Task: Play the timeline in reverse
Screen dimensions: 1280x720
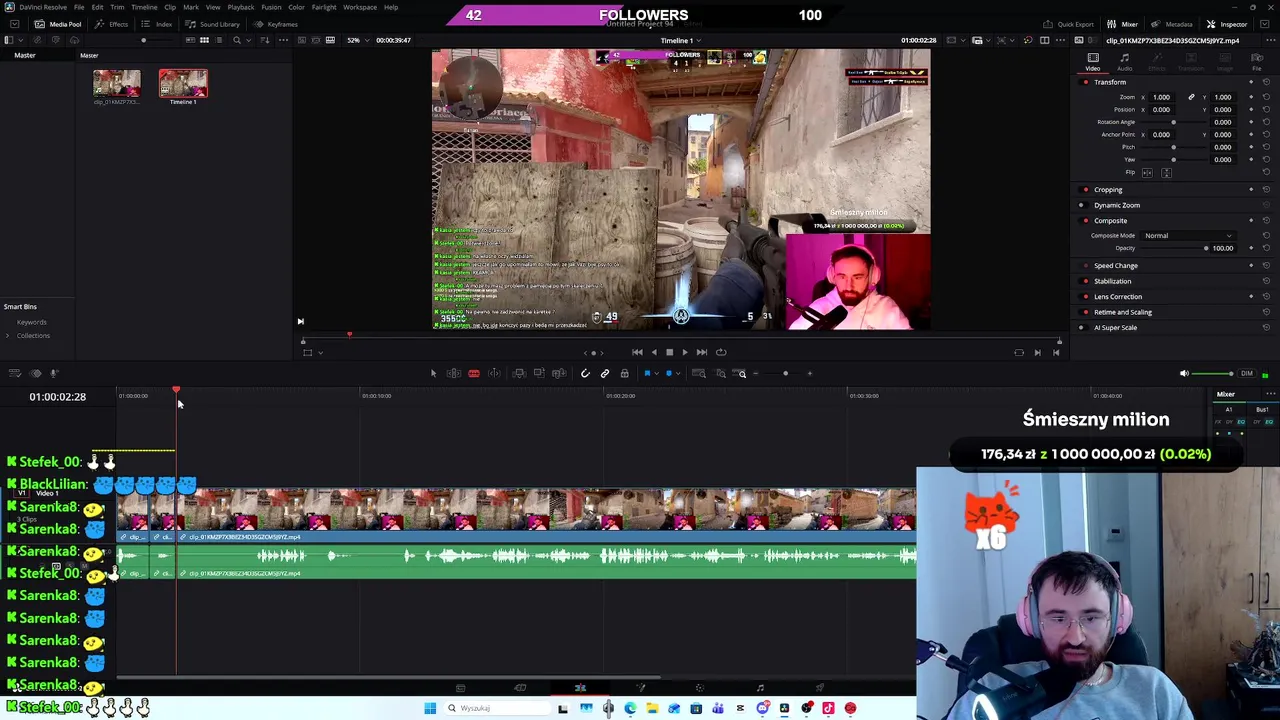Action: point(654,352)
